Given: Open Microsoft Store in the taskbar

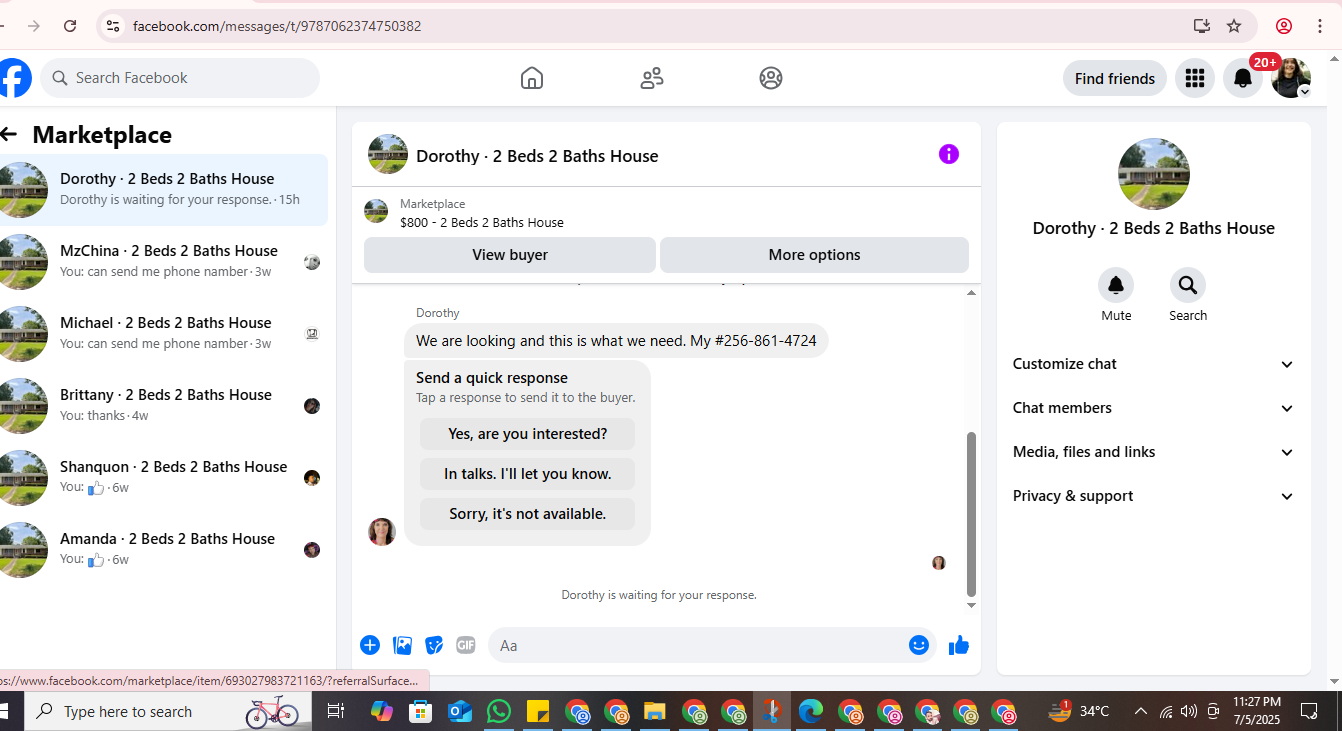Looking at the screenshot, I should (x=420, y=711).
